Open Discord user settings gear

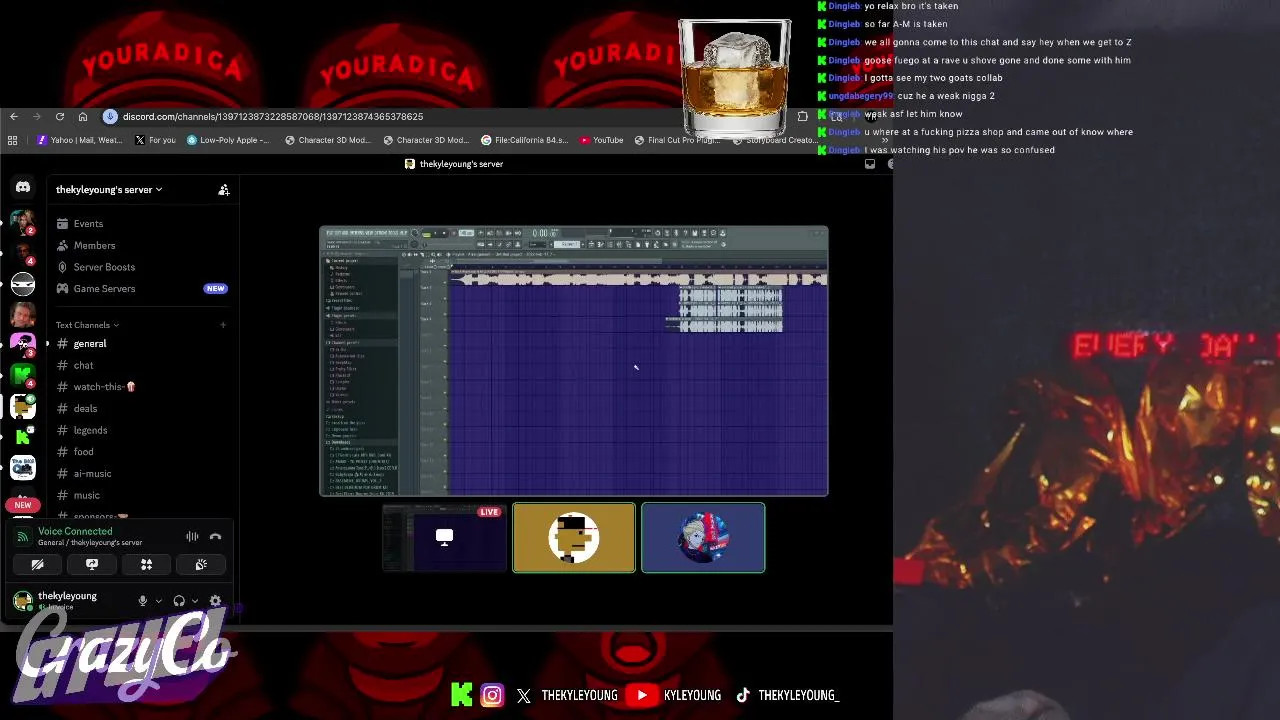[x=215, y=601]
